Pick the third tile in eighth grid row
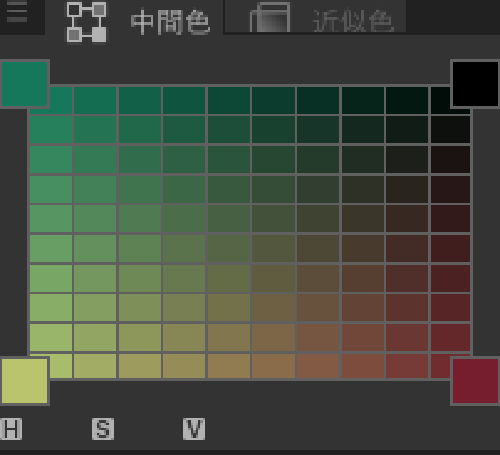Viewport: 500px width, 455px height. coord(140,308)
